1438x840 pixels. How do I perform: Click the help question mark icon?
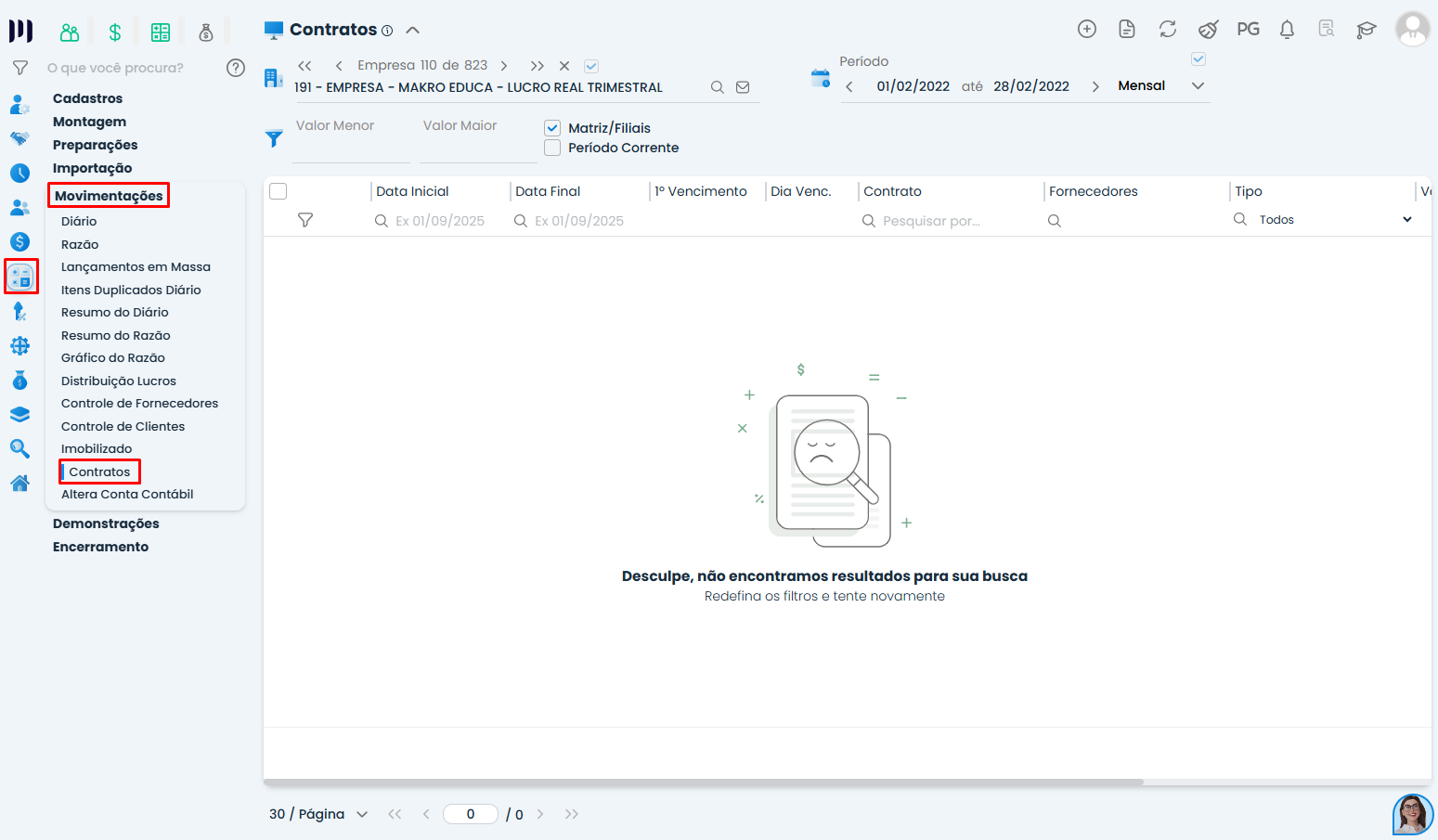tap(236, 68)
